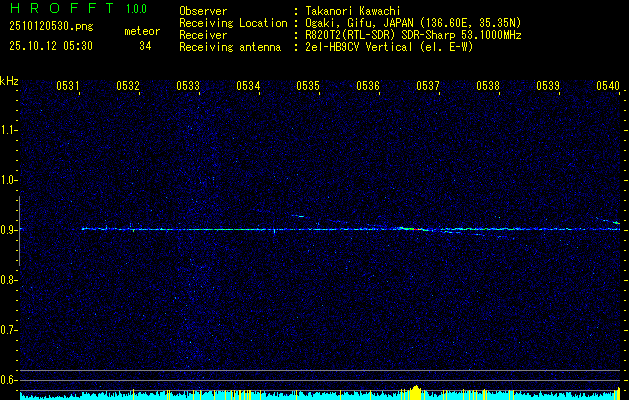The image size is (629, 400).
Task: Click the 0.7 kHz axis label
Action: (7, 330)
